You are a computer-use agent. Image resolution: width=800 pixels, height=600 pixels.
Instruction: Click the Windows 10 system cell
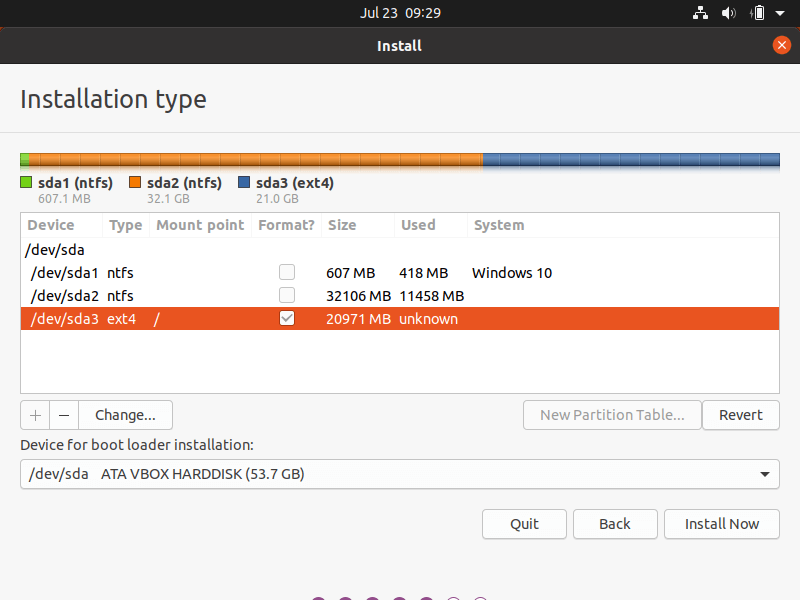[512, 273]
